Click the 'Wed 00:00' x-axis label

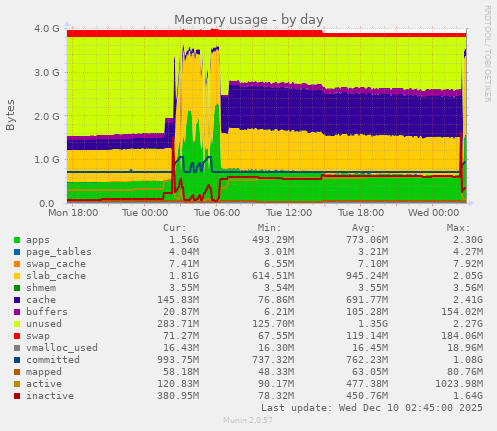(x=433, y=213)
